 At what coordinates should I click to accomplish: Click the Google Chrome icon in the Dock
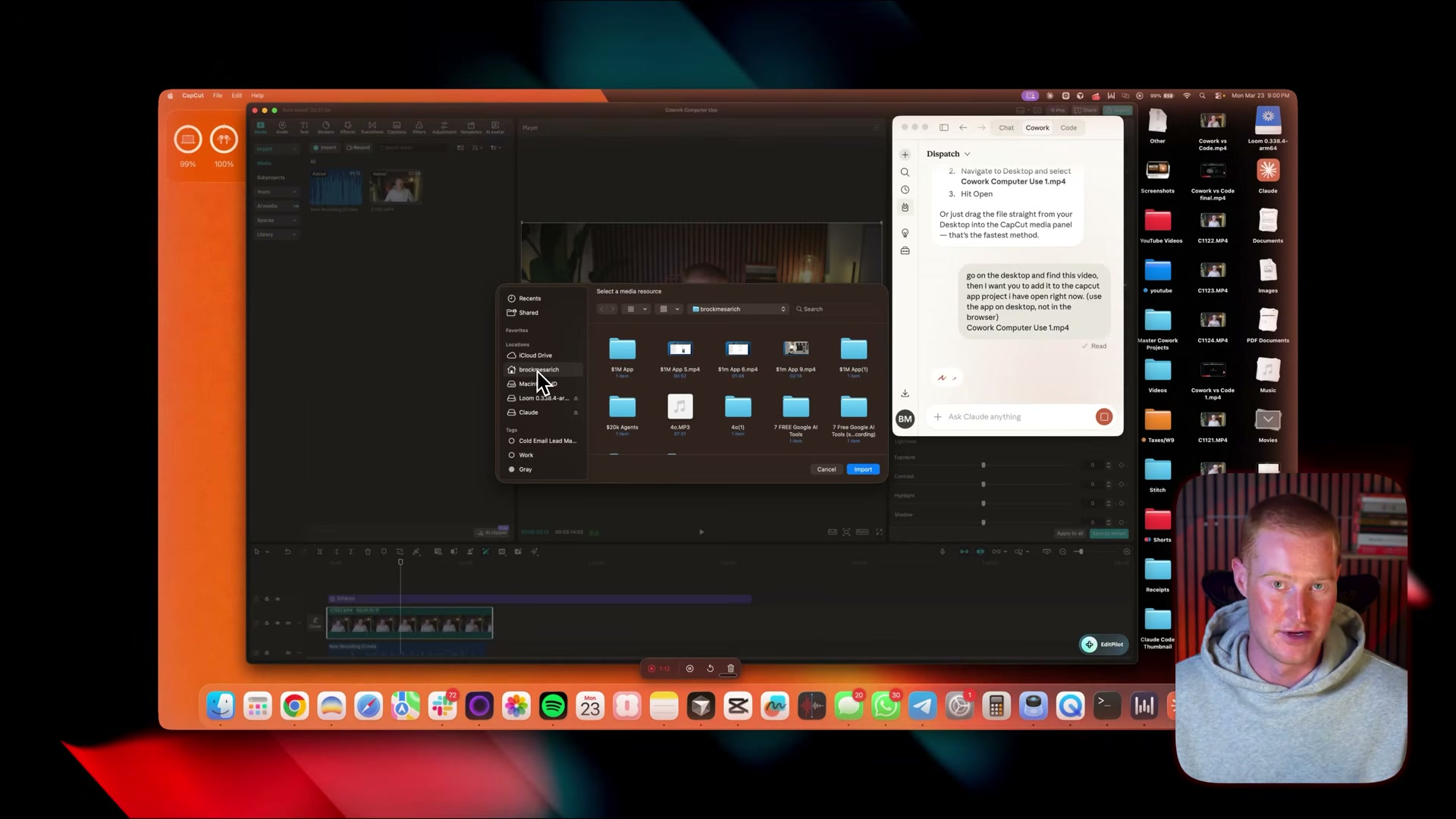tap(295, 707)
